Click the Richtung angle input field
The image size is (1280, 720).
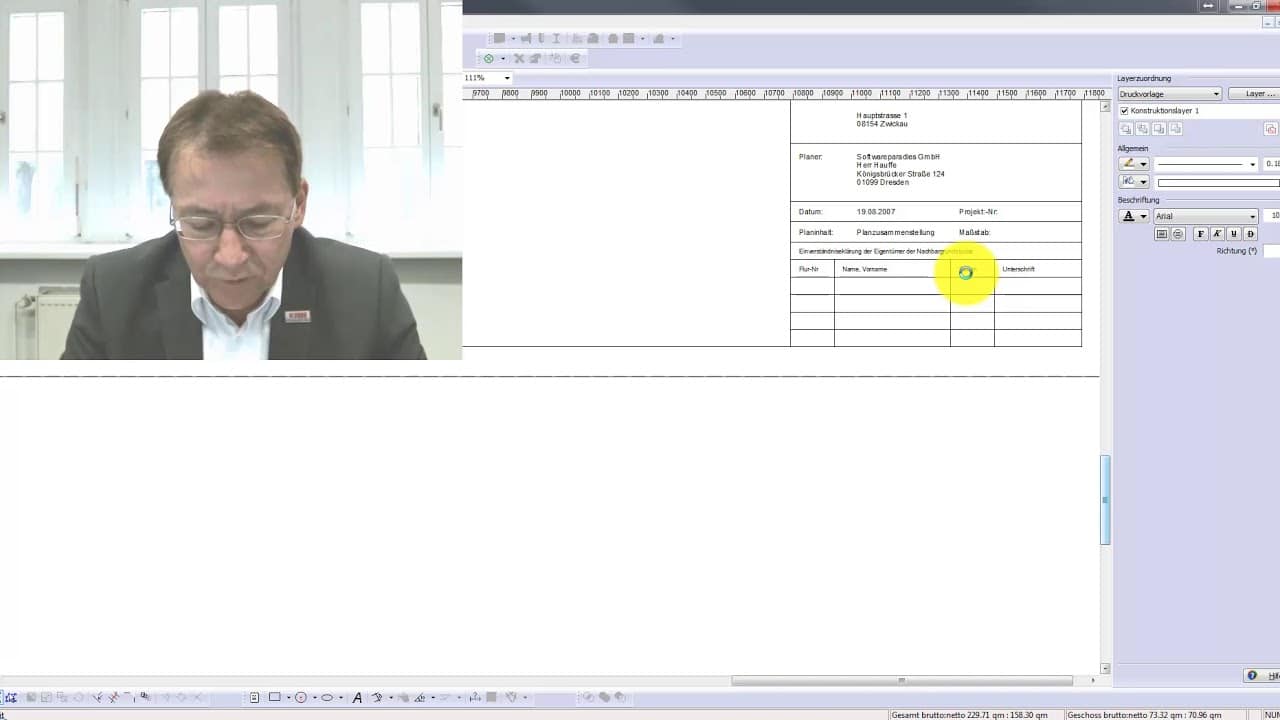[1272, 251]
